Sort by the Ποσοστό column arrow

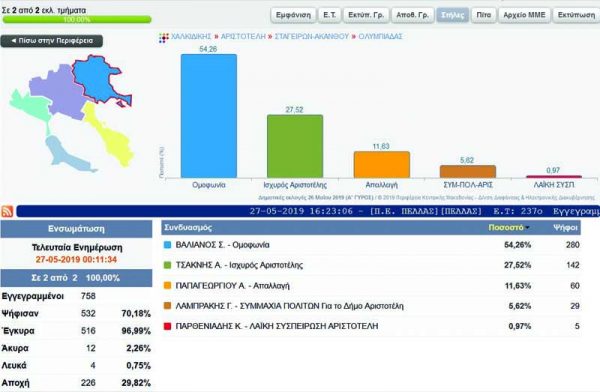pos(528,228)
